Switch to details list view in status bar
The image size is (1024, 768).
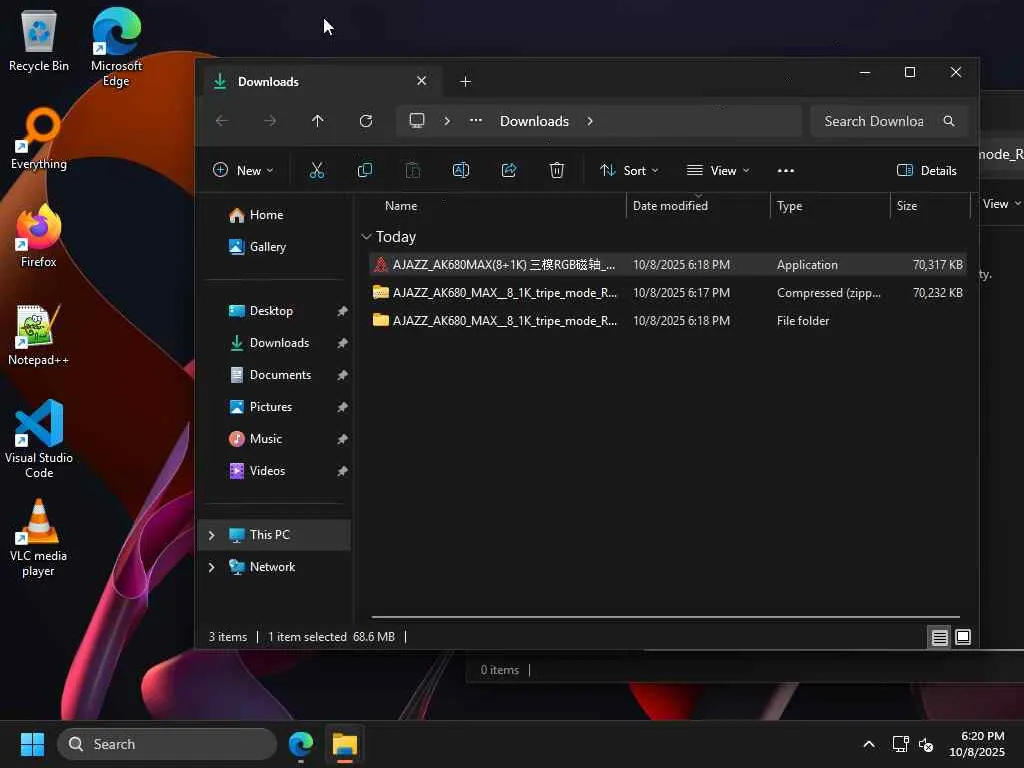click(x=939, y=637)
